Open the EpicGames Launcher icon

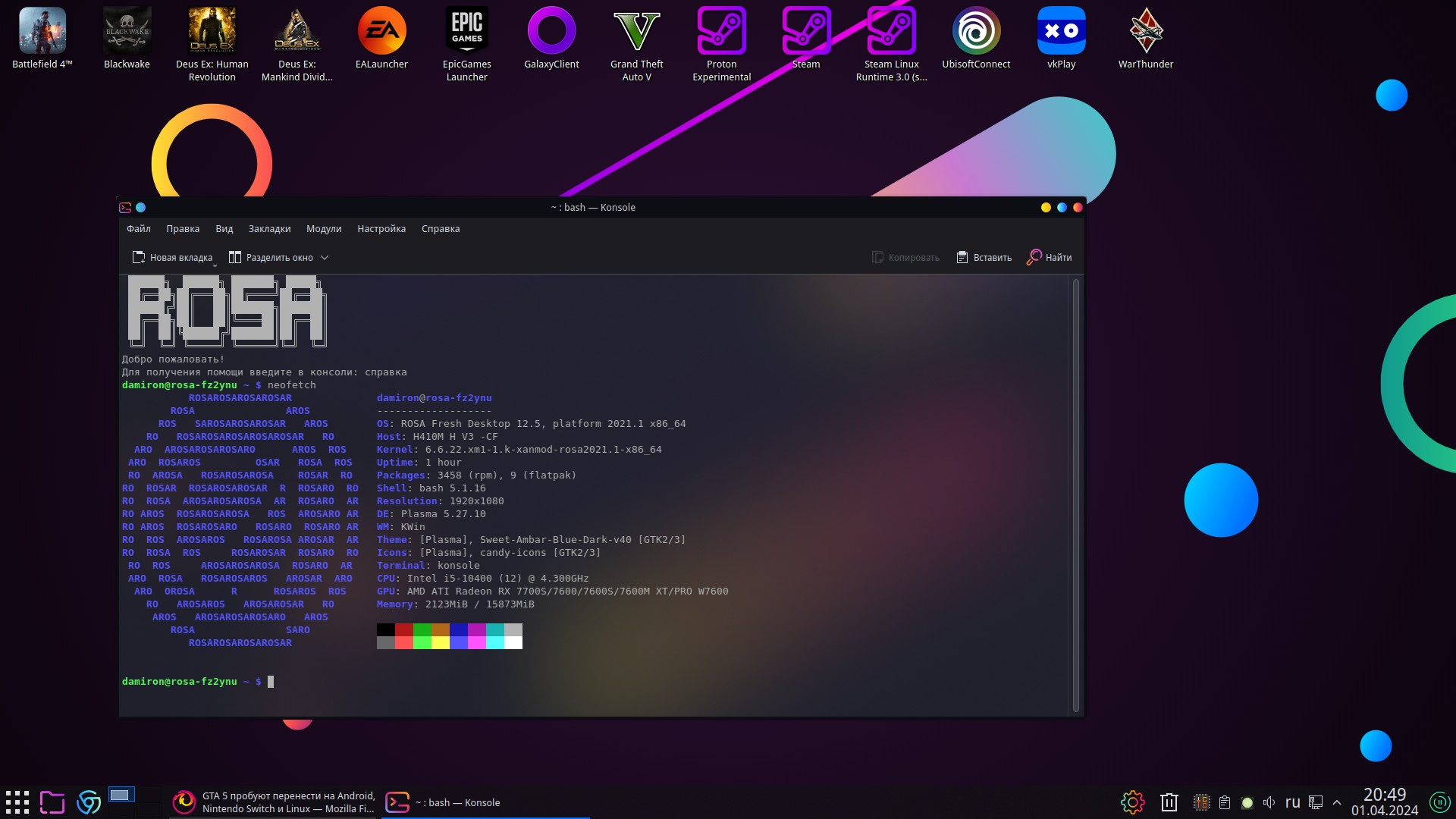click(x=467, y=44)
